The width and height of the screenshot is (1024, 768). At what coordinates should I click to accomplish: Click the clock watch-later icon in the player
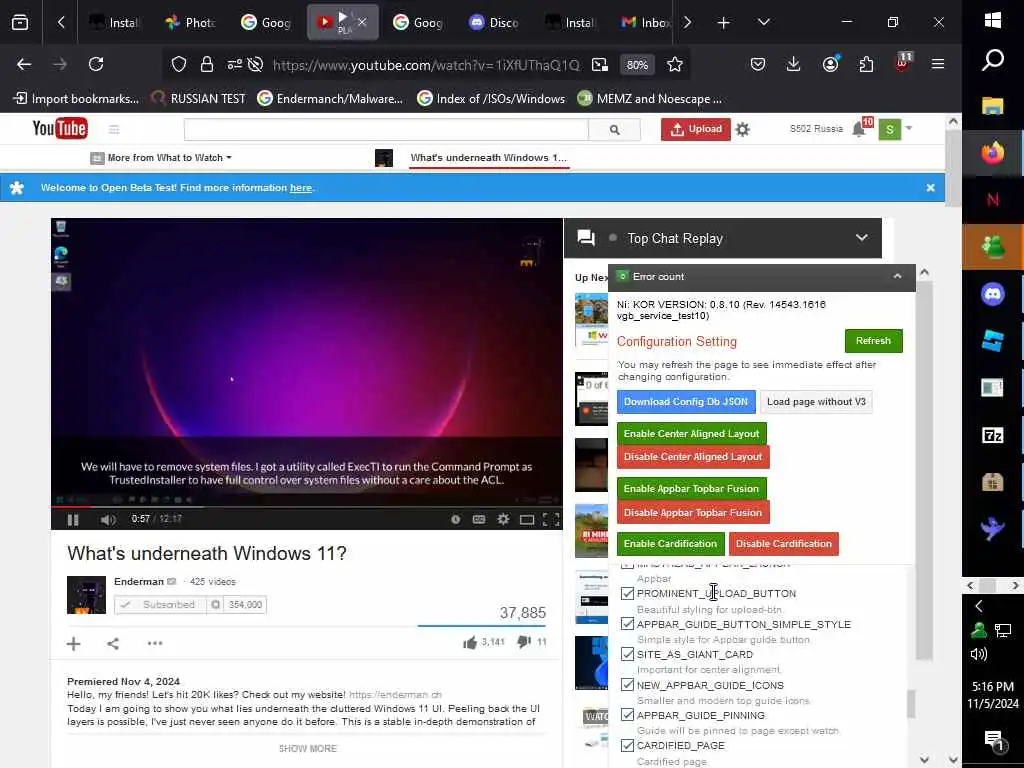click(456, 519)
